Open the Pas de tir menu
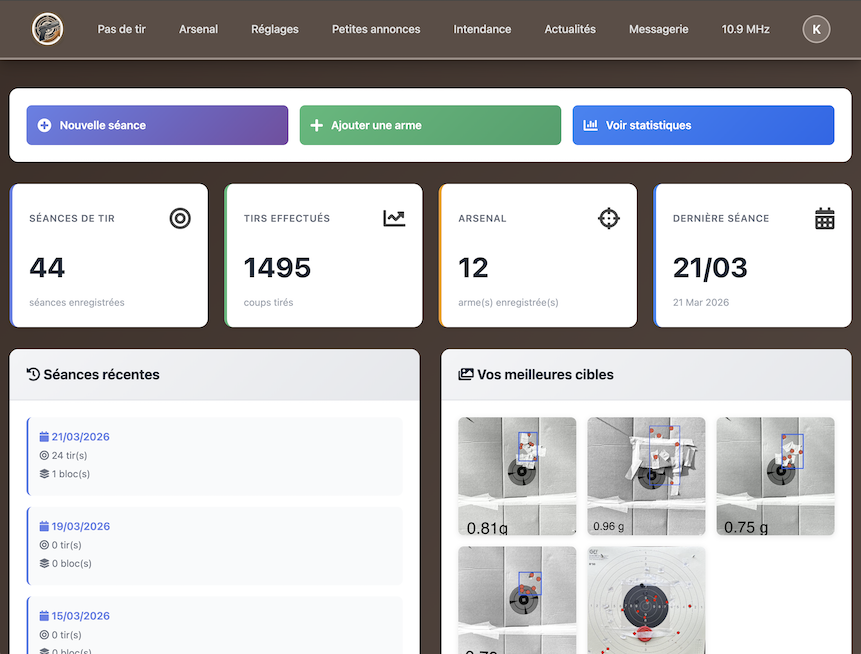The width and height of the screenshot is (861, 654). 121,29
